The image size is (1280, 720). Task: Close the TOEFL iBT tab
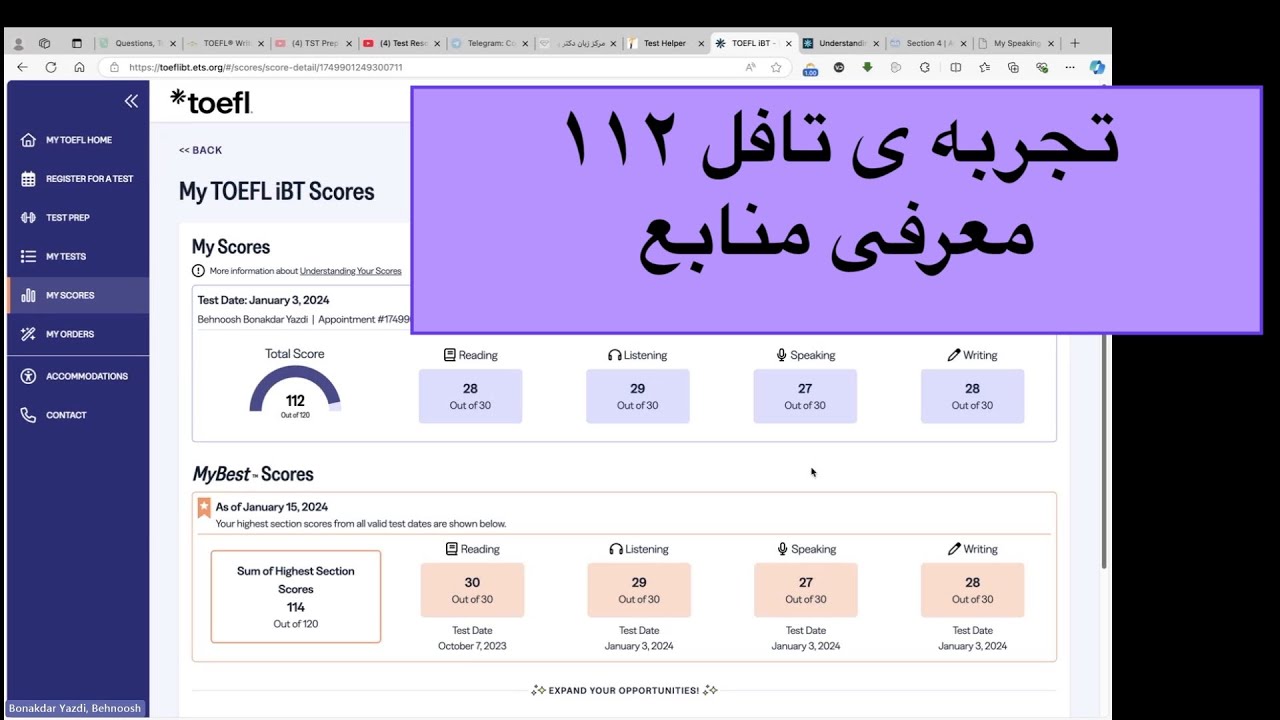click(x=789, y=43)
